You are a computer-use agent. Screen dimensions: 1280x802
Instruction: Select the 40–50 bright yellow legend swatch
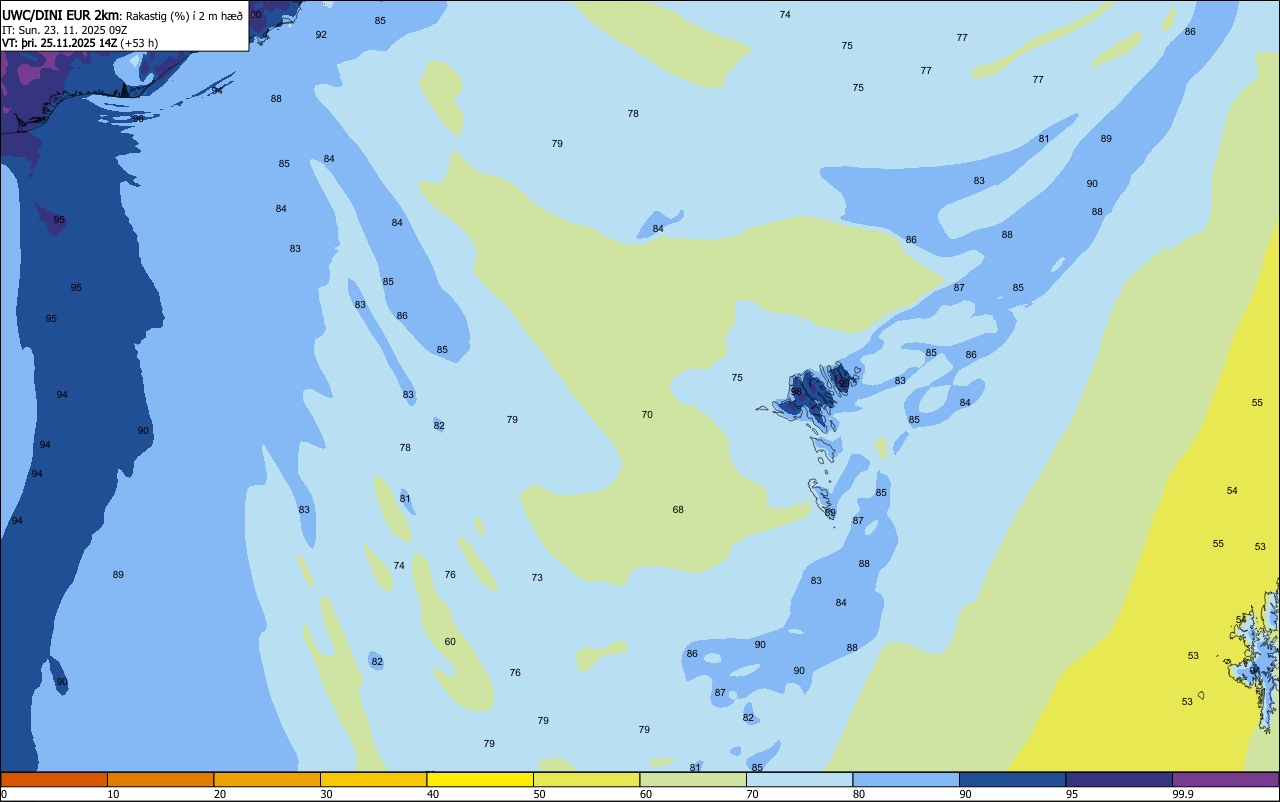click(x=480, y=779)
